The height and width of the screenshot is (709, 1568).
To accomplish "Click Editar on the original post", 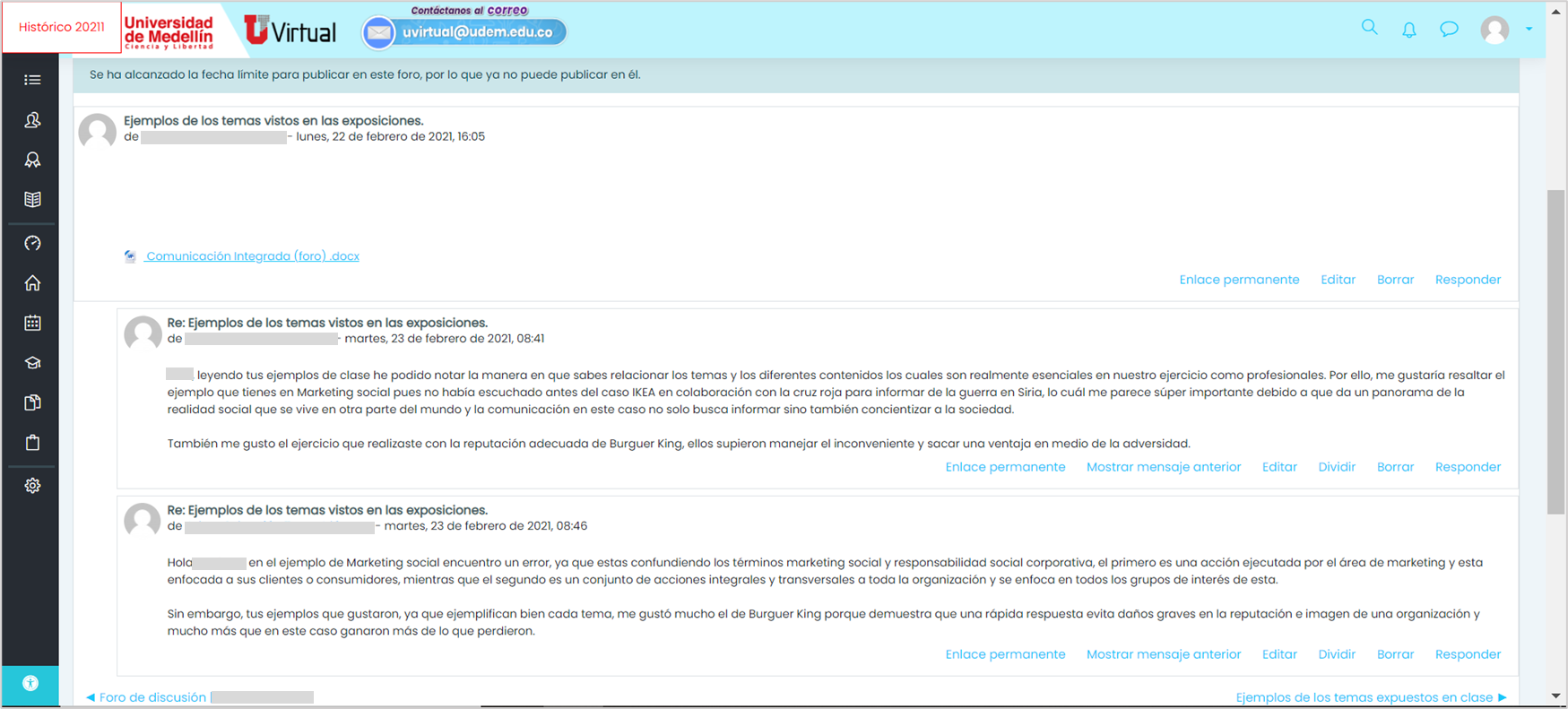I will point(1337,280).
